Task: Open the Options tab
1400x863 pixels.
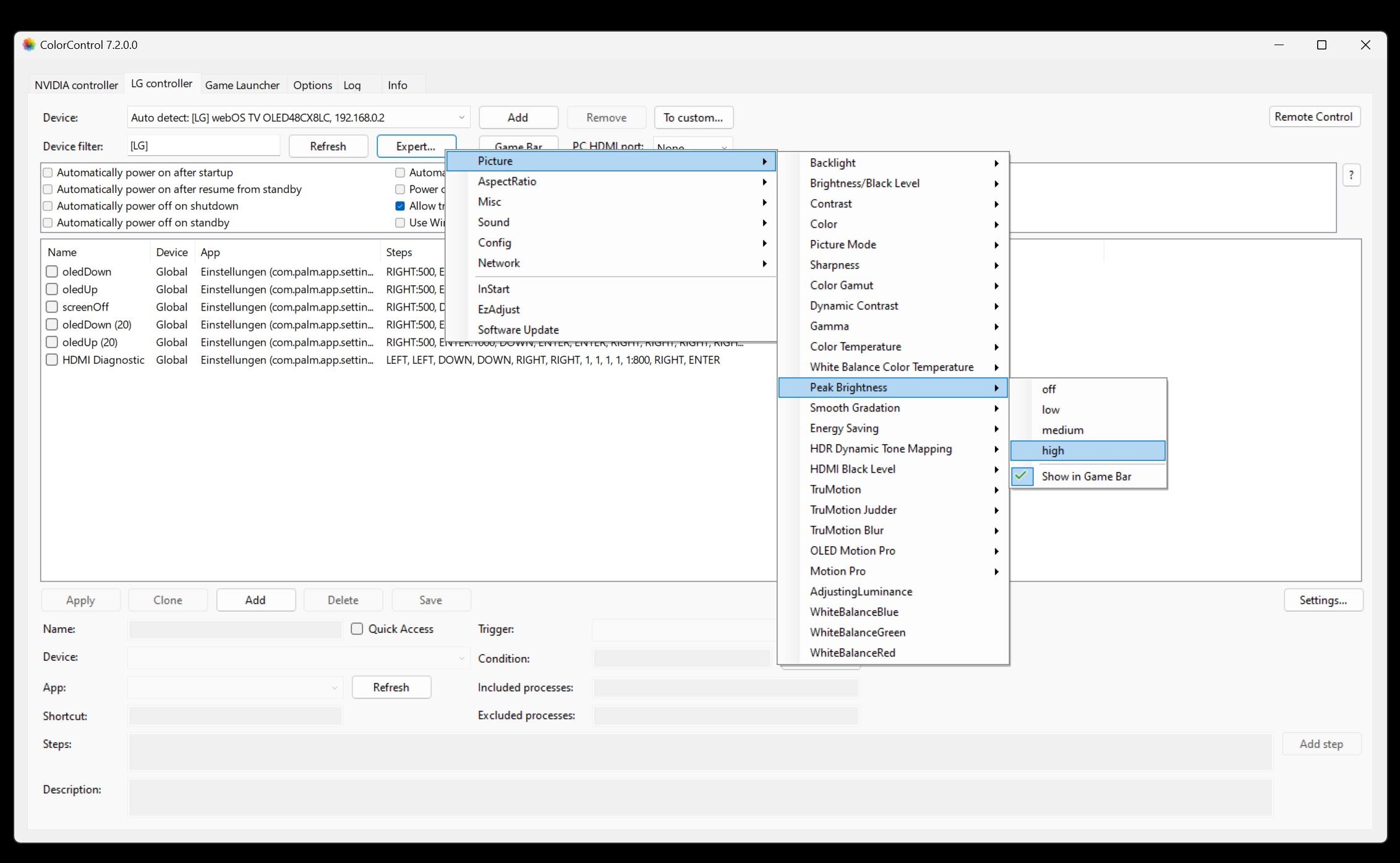Action: [312, 85]
